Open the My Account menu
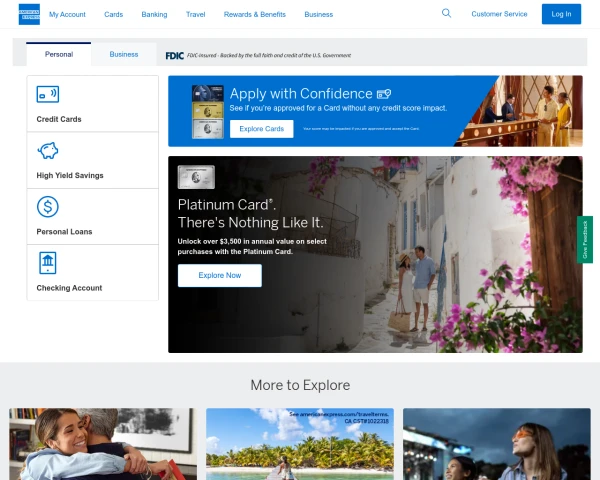The image size is (600, 480). tap(67, 15)
